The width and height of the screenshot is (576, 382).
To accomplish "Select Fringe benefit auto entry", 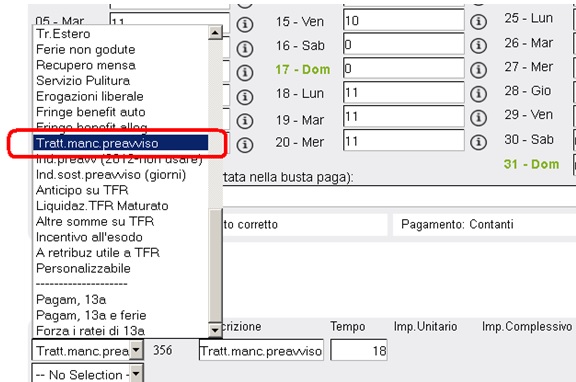I will tap(121, 112).
